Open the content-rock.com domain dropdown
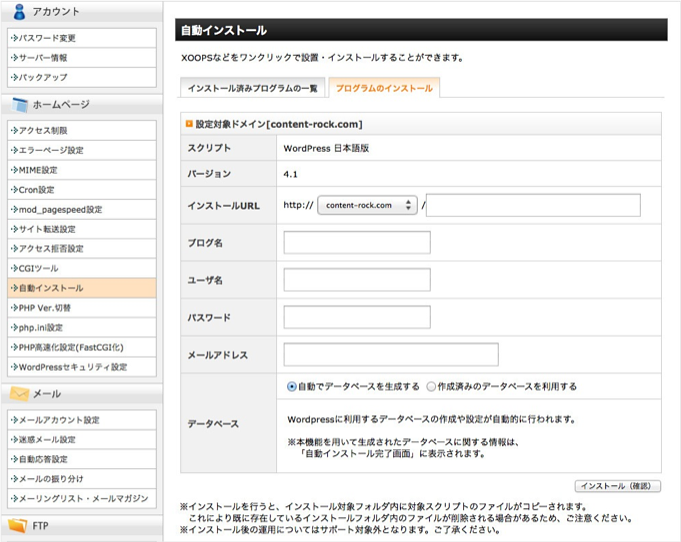 (367, 205)
